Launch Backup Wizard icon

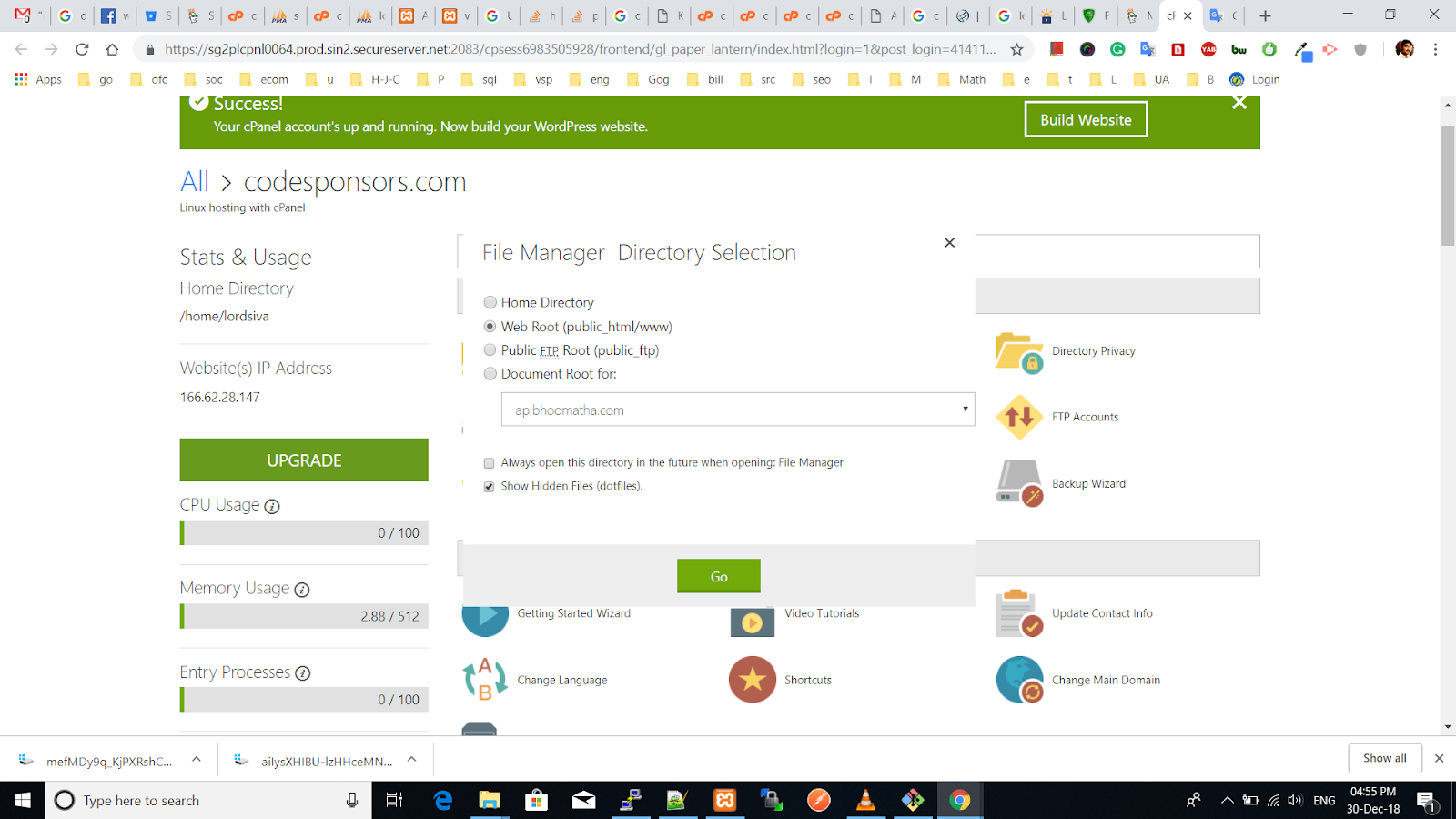pyautogui.click(x=1019, y=483)
